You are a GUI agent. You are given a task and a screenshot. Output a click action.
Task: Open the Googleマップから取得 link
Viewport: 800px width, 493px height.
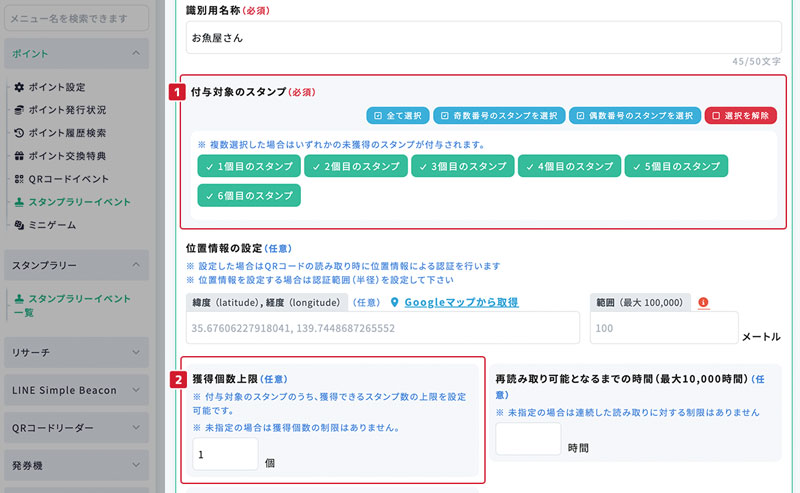(x=461, y=302)
